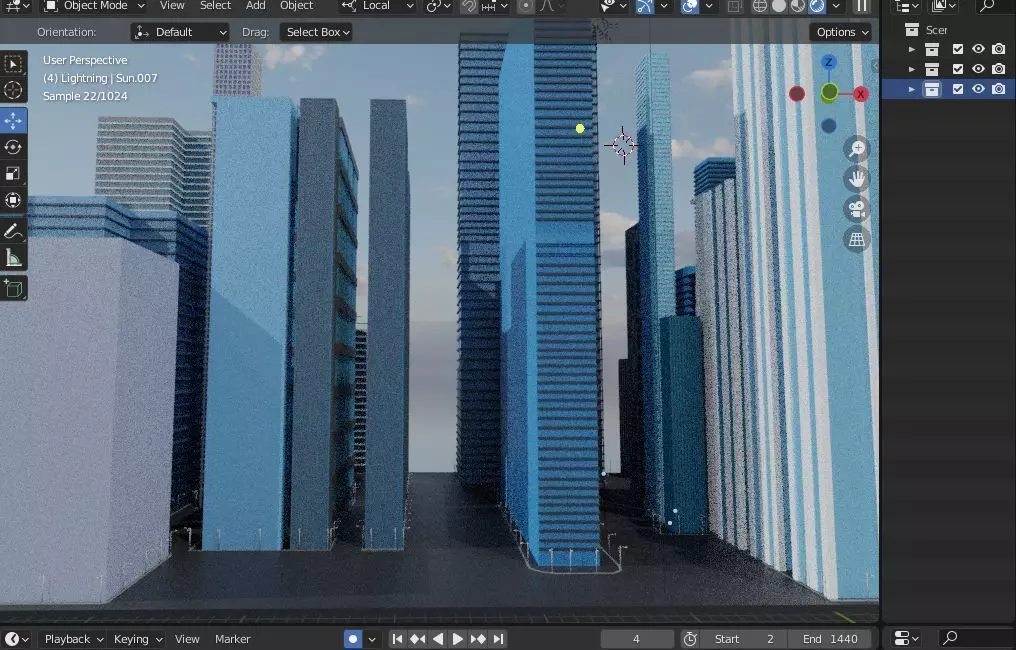The height and width of the screenshot is (650, 1016).
Task: Click the pause render preview button
Action: (861, 6)
